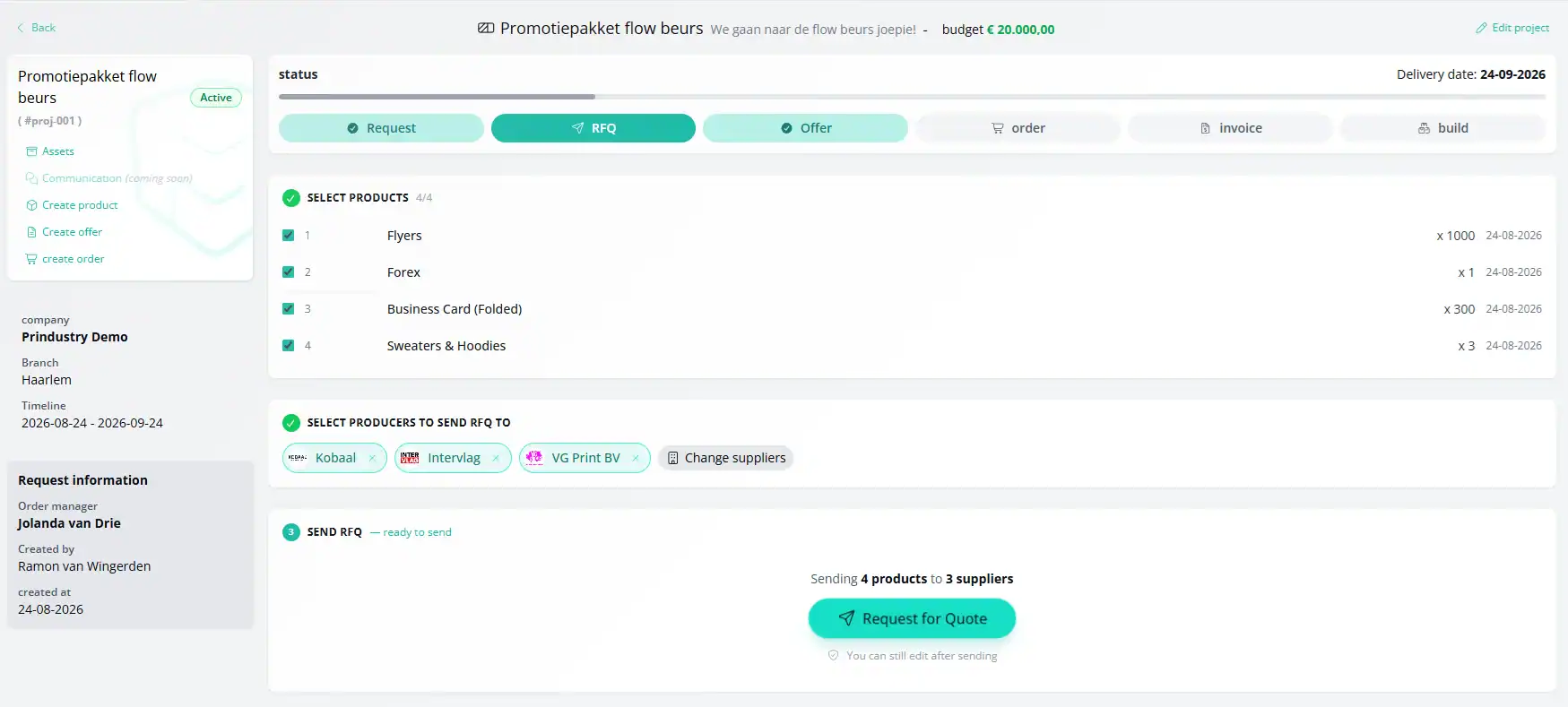The width and height of the screenshot is (1568, 707).
Task: Click the Kobaal supplier logo icon
Action: 298,458
